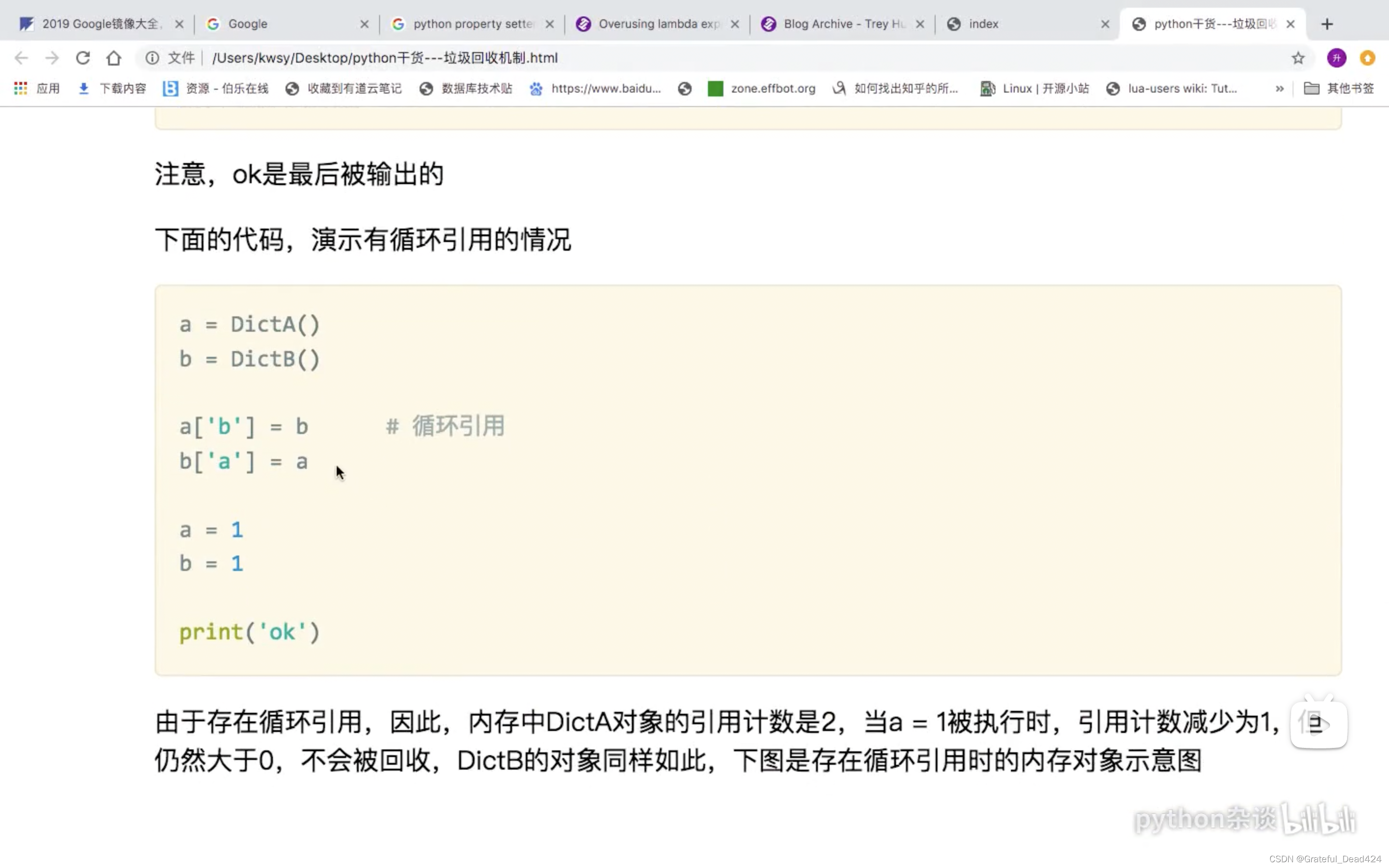Open the baidu.com bookmark
Viewport: 1389px width, 868px height.
(x=595, y=88)
